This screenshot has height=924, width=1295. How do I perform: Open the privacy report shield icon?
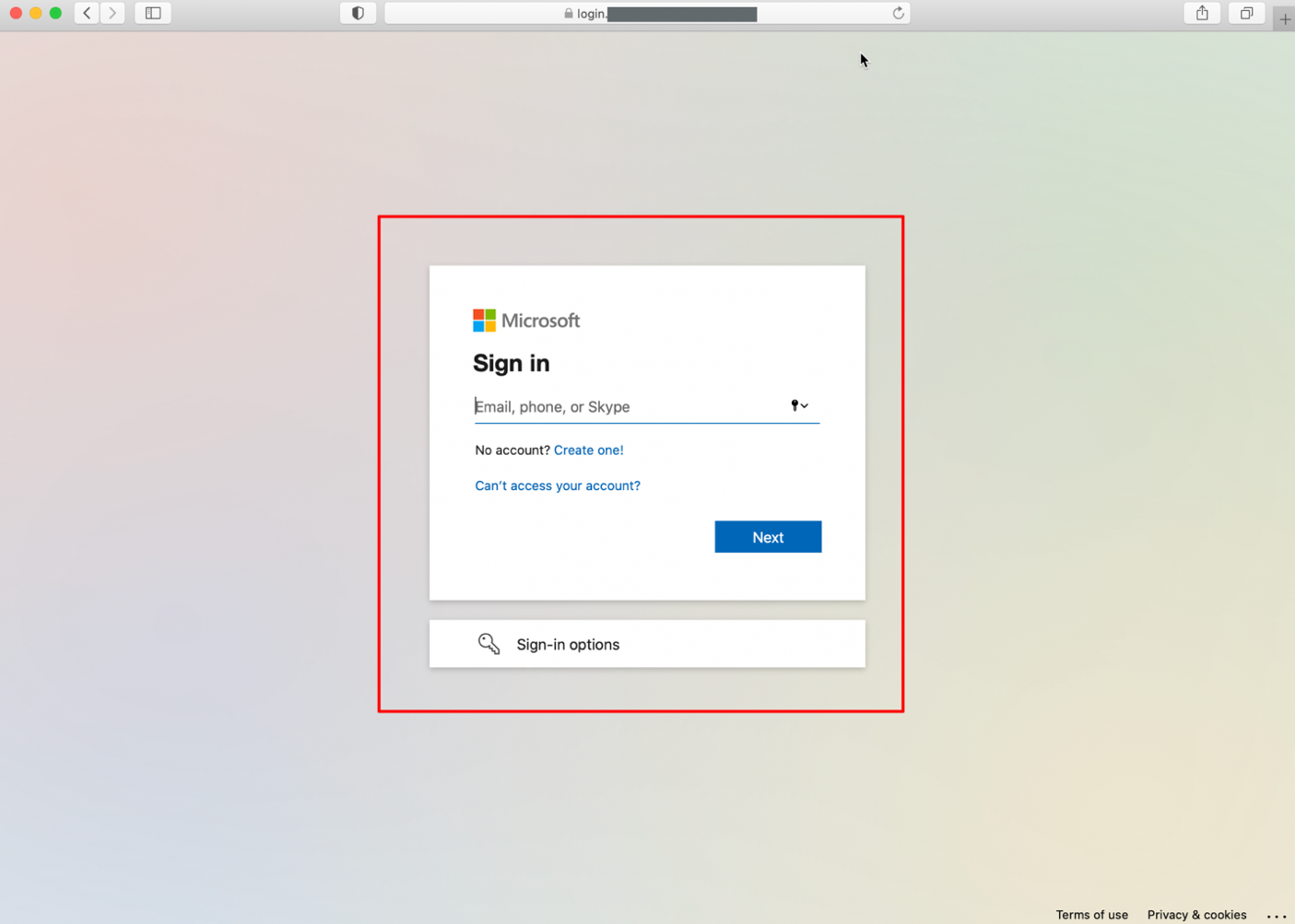point(358,13)
